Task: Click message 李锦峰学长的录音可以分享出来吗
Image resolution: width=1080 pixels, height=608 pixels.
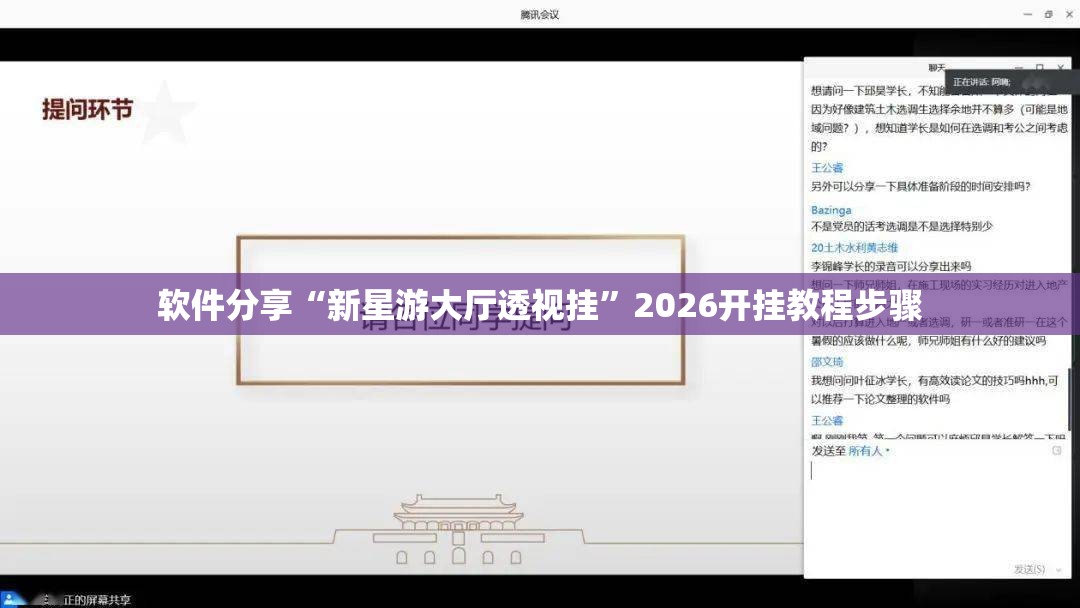Action: pos(891,266)
